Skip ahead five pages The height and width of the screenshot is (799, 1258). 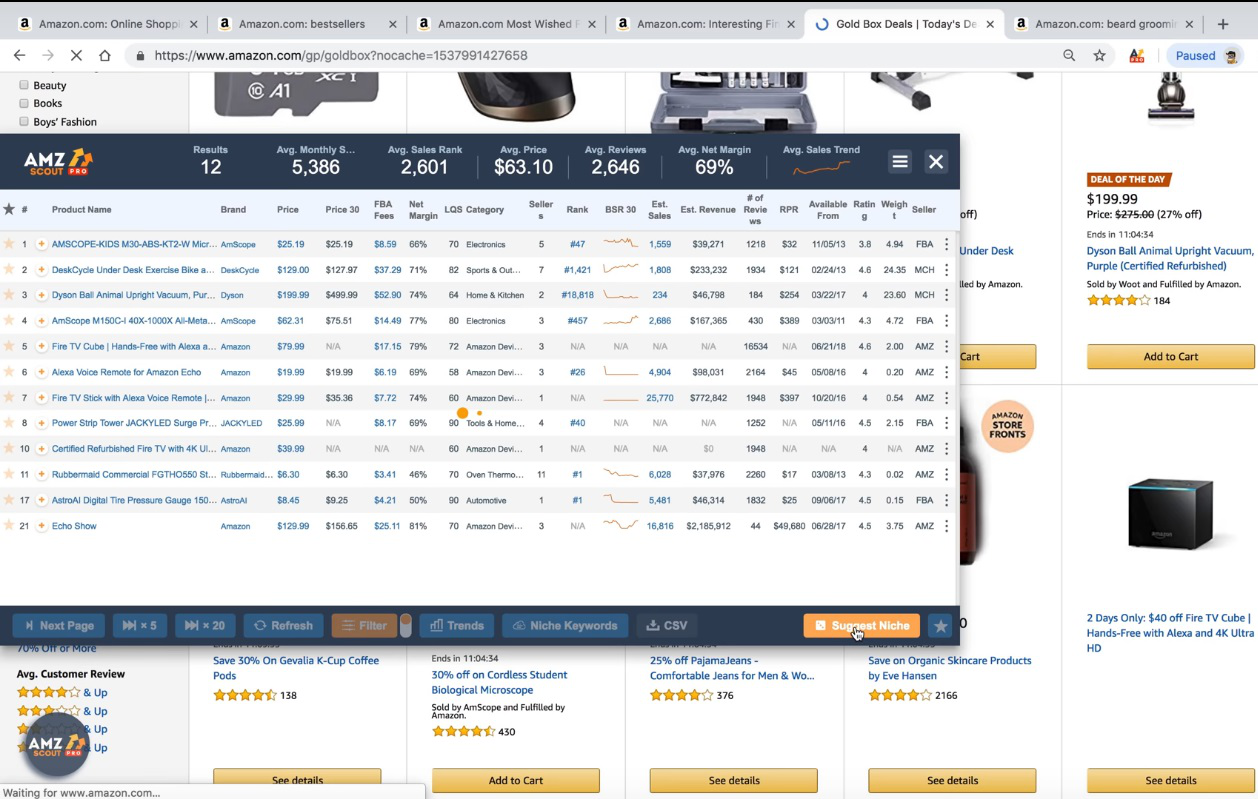140,626
